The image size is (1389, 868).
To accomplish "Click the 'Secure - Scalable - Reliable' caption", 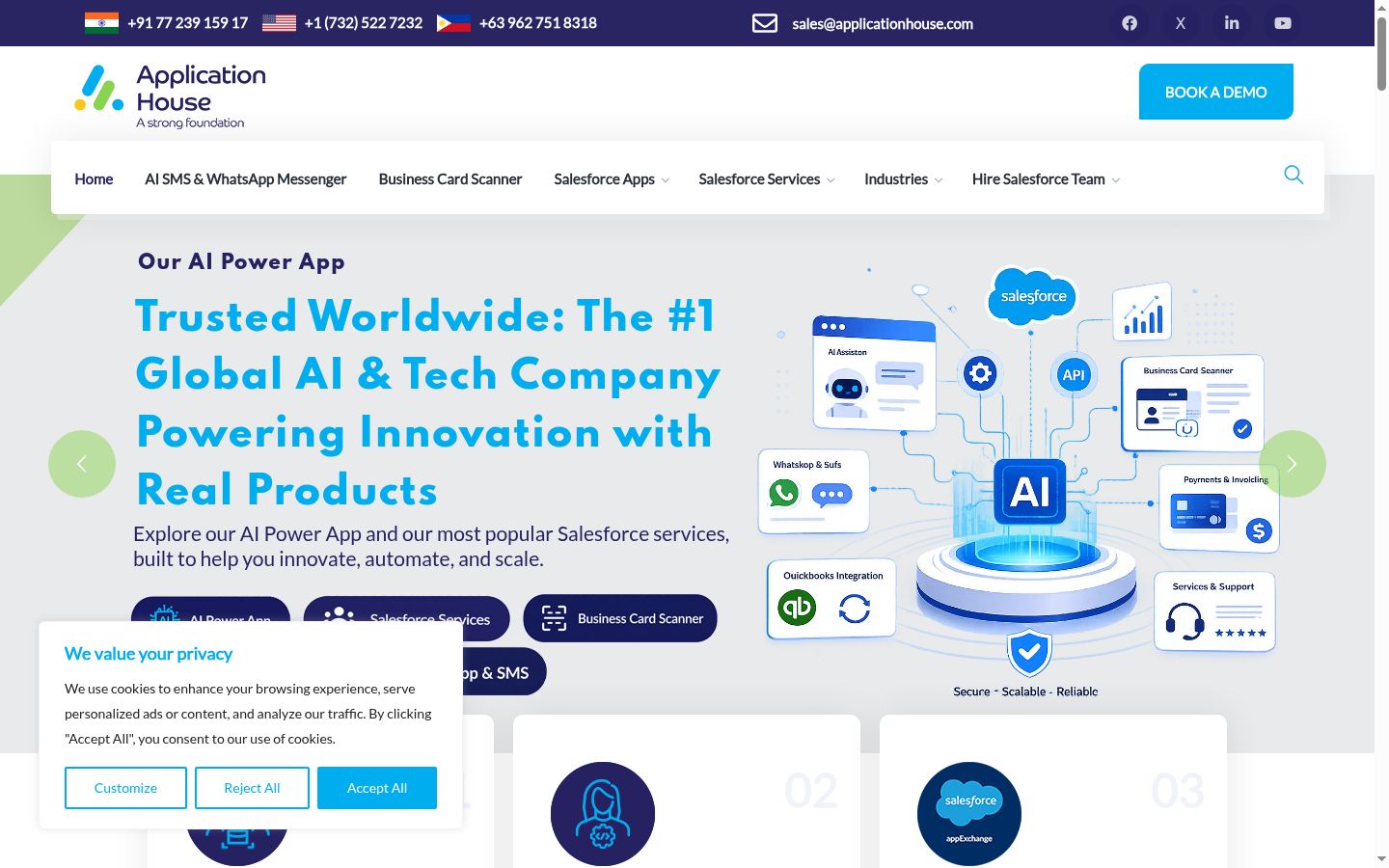I will tap(1025, 692).
